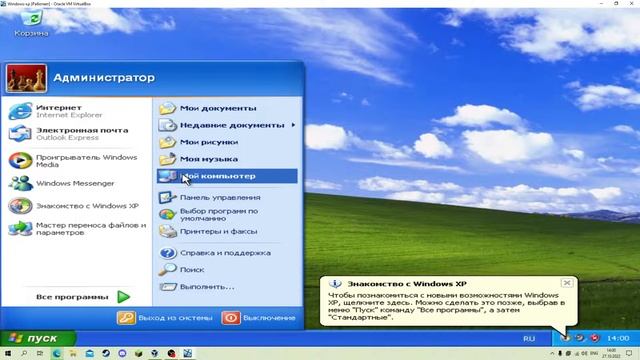
Task: Click the tour icon in XP tray
Action: [566, 338]
